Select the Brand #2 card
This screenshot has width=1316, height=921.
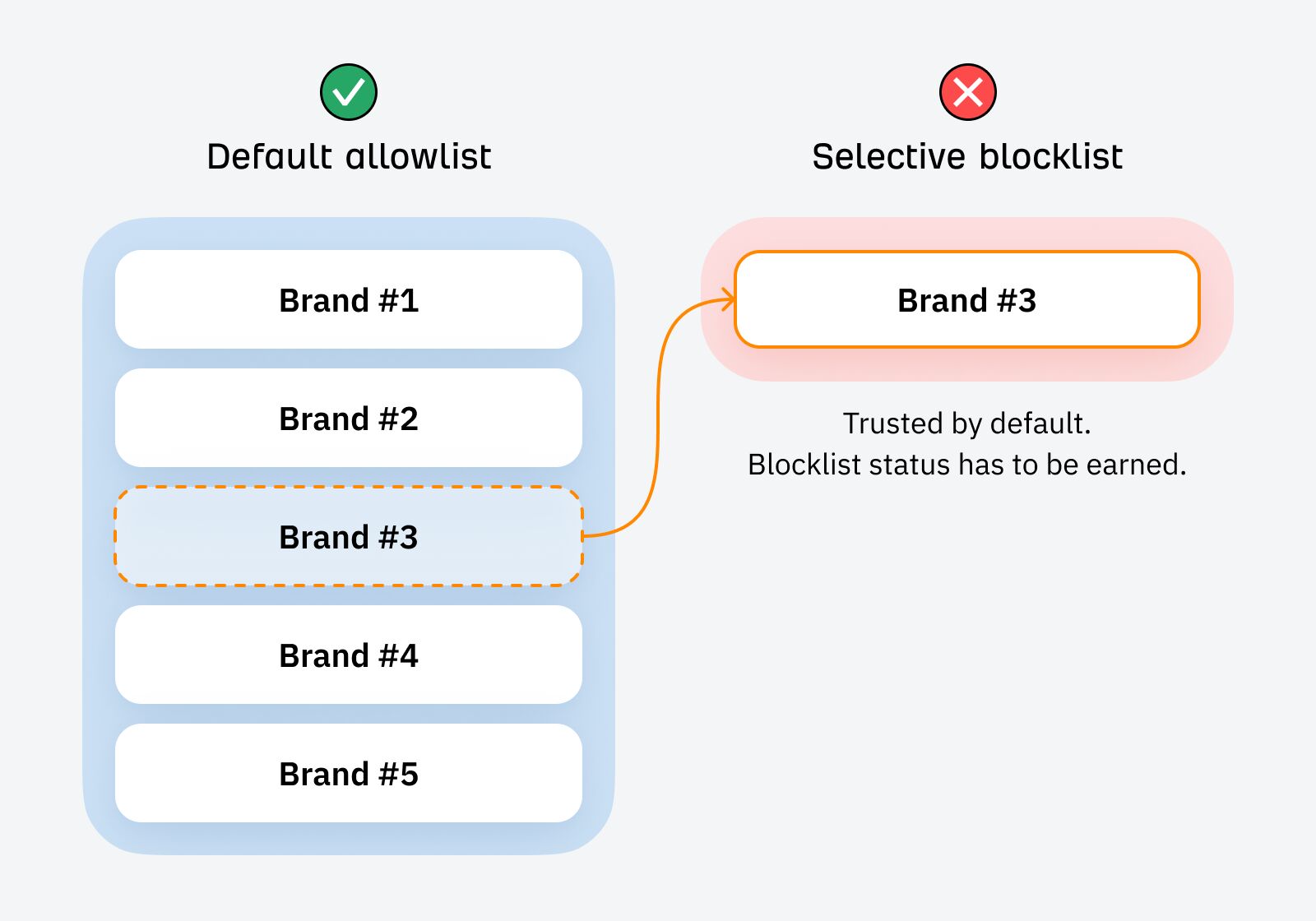(x=349, y=419)
